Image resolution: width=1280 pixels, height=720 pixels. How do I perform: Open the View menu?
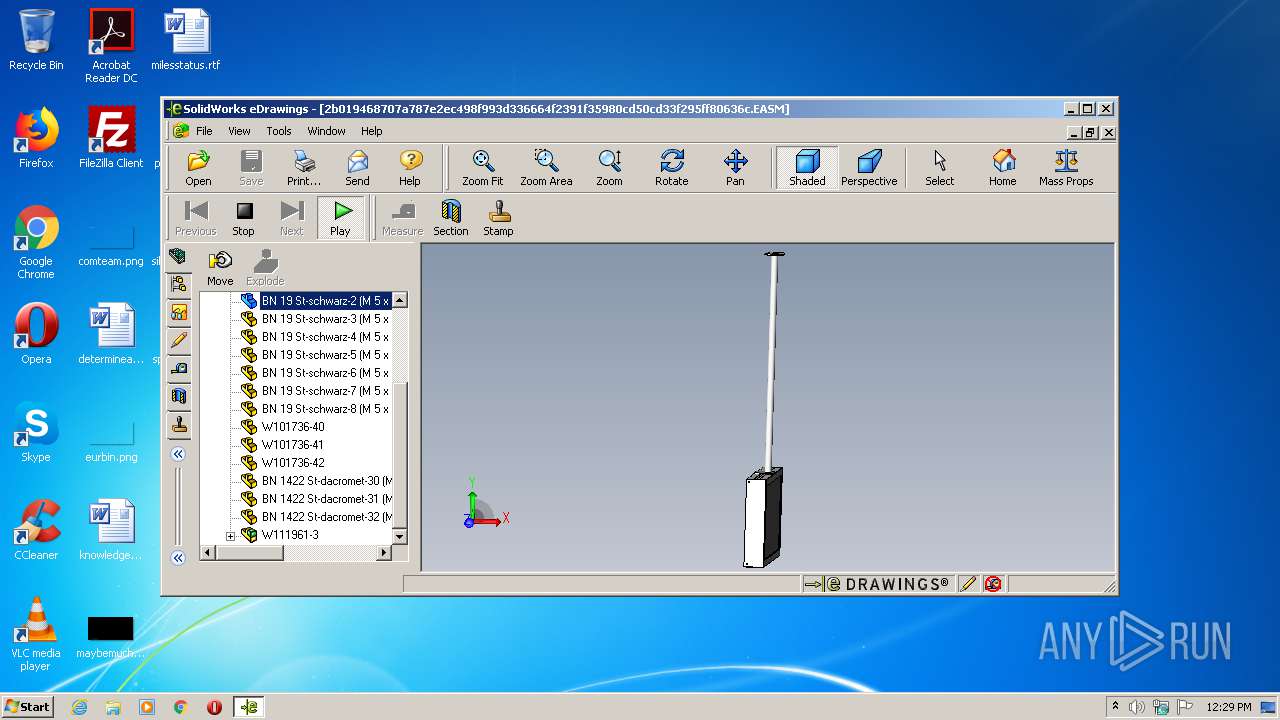[x=239, y=131]
